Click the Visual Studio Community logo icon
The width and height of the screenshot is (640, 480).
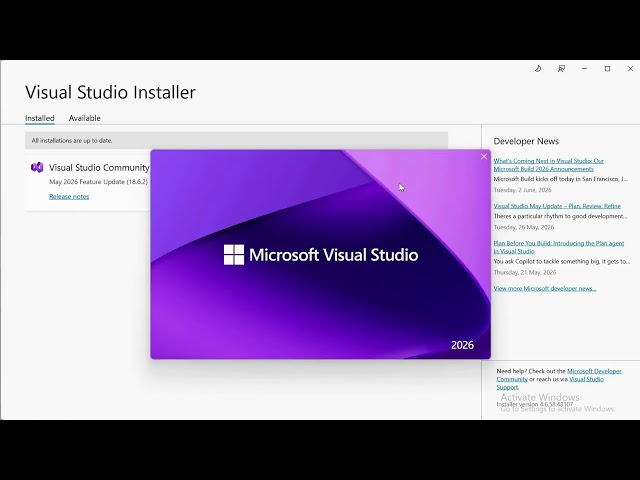37,167
